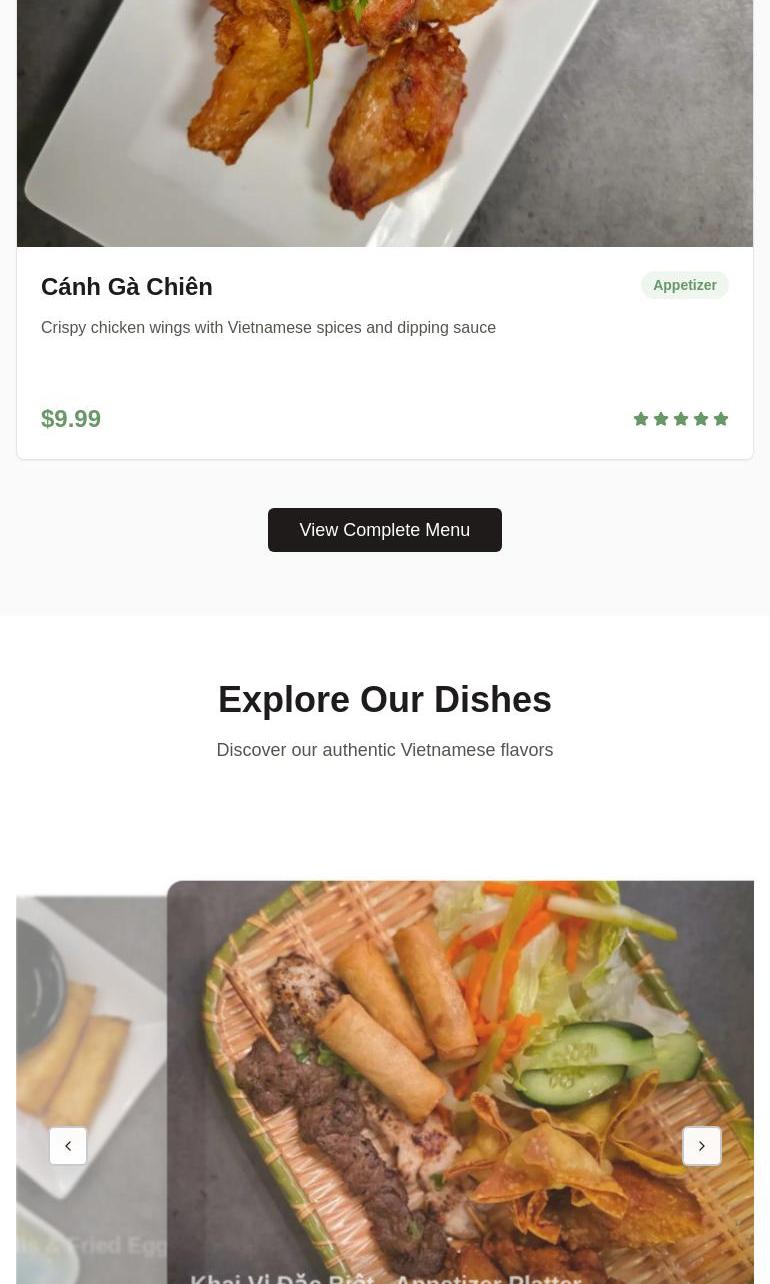
Task: Click Discover our authentic Vietnamese flavors subtitle
Action: coord(385,750)
